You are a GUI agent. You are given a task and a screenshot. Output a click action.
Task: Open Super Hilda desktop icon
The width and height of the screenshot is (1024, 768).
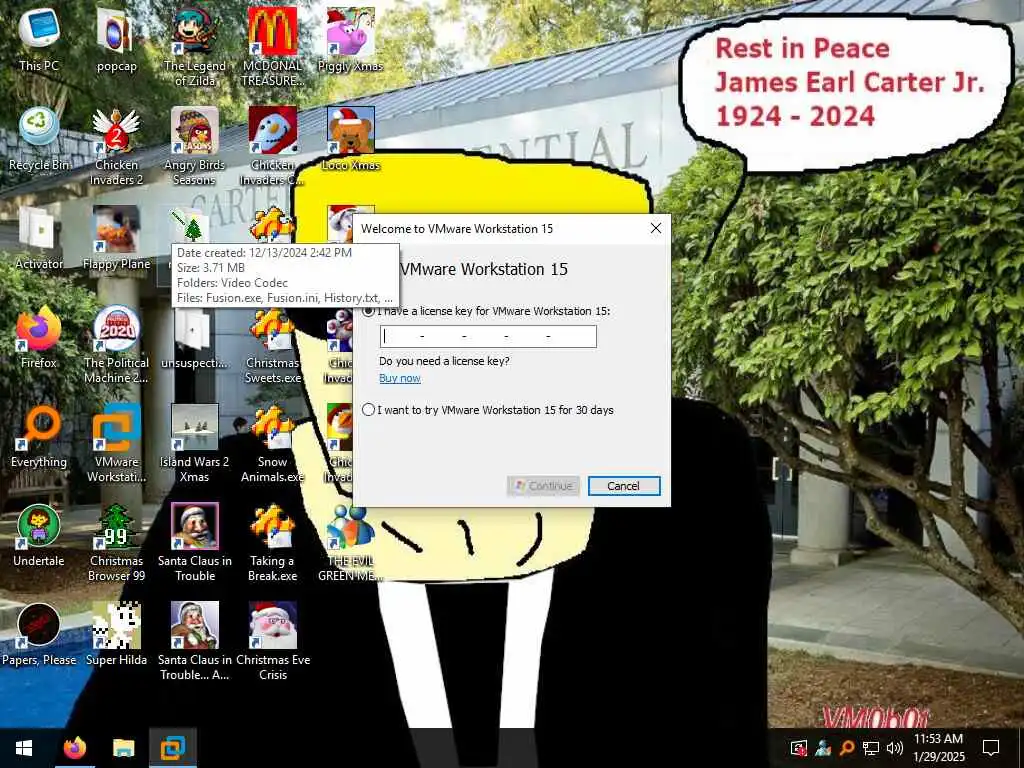[x=116, y=634]
